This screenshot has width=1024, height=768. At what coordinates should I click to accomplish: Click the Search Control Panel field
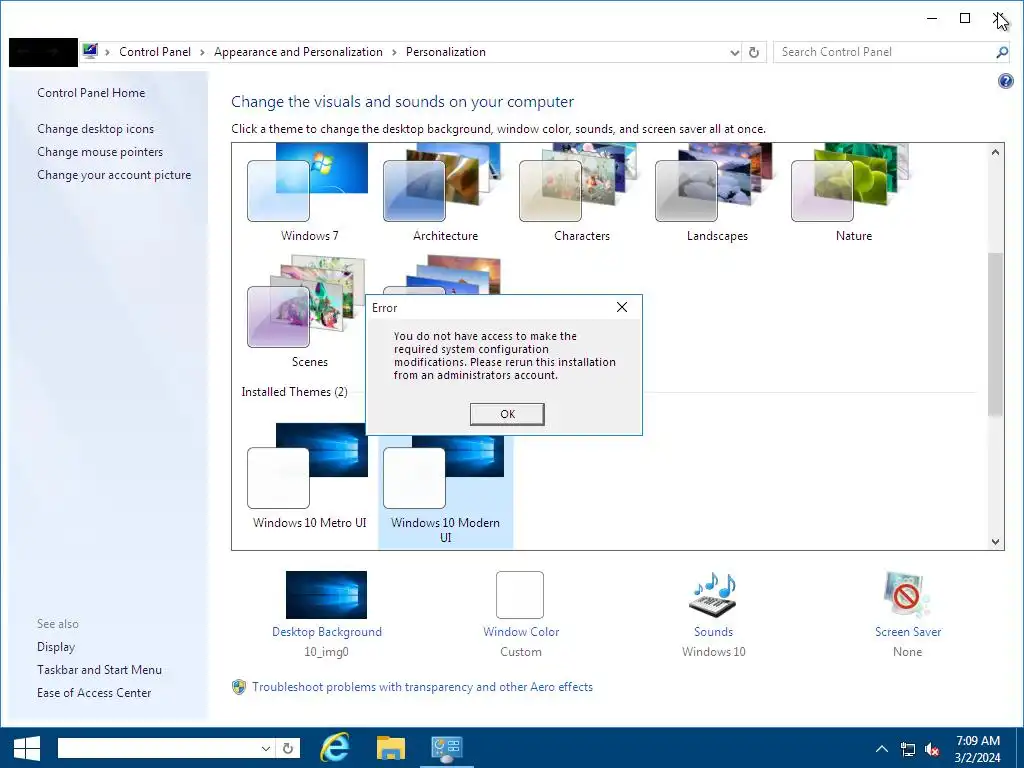coord(885,52)
